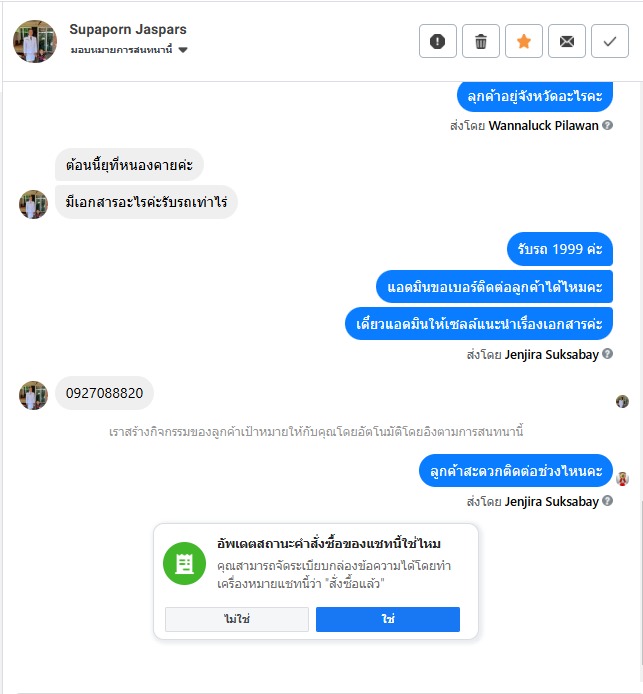The image size is (643, 694).
Task: Click customer avatar beside phone number message
Action: (x=33, y=395)
